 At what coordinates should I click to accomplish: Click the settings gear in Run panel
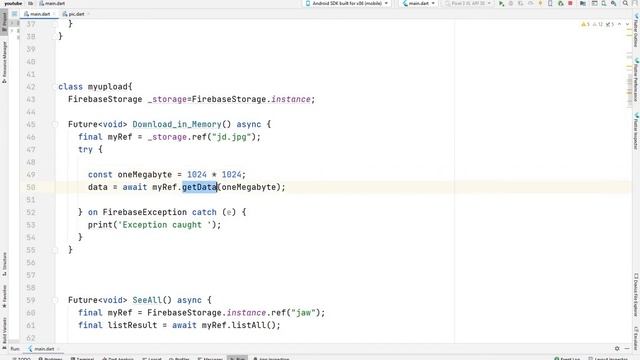point(617,349)
